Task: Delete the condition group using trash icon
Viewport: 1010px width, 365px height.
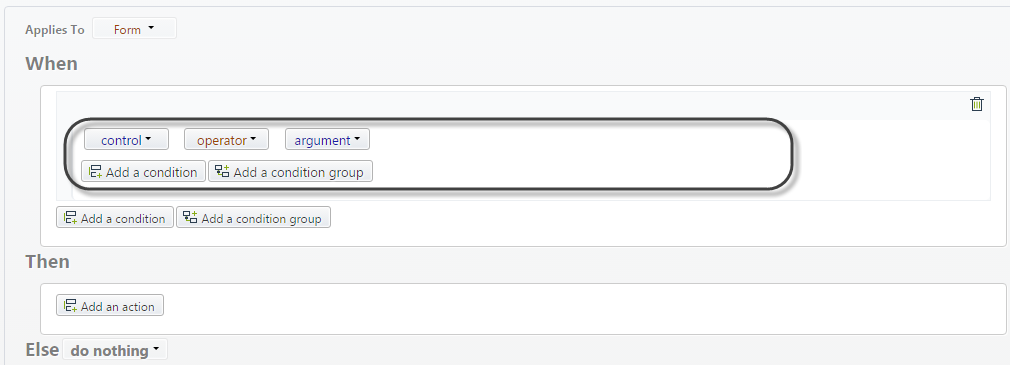Action: (977, 104)
